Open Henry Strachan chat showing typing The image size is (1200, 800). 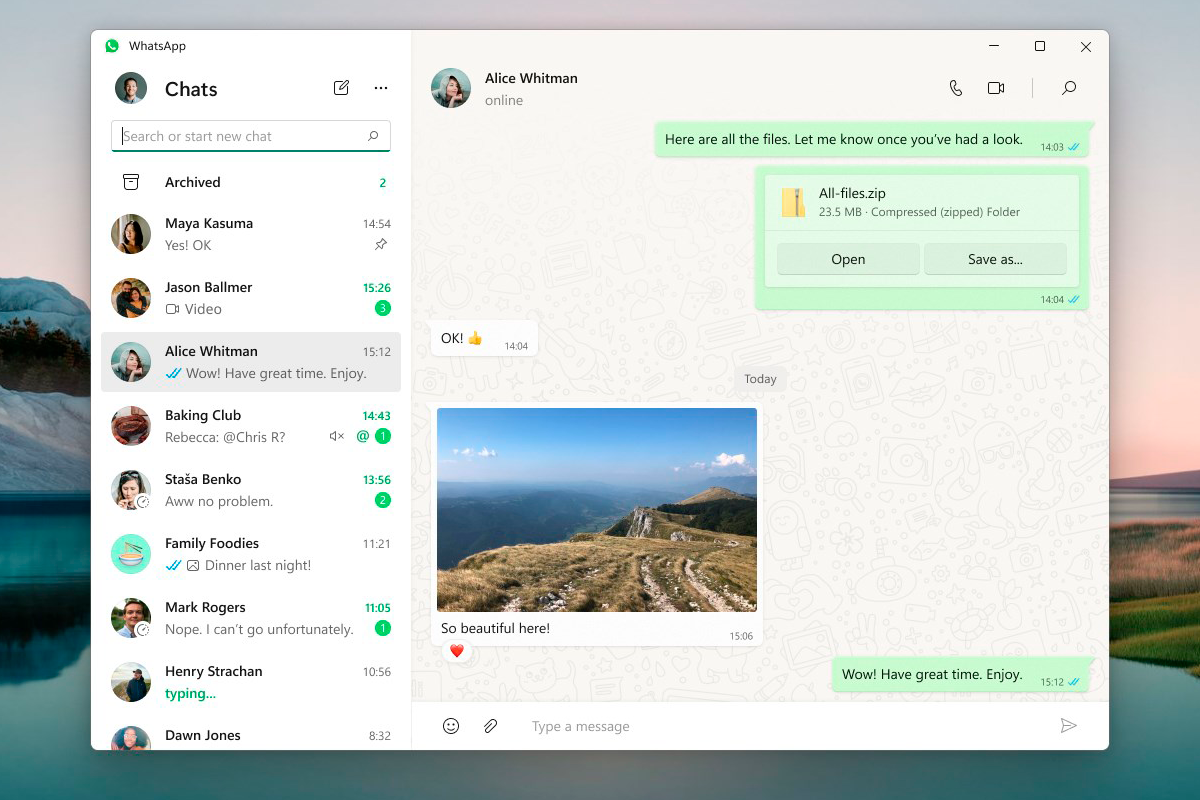251,682
